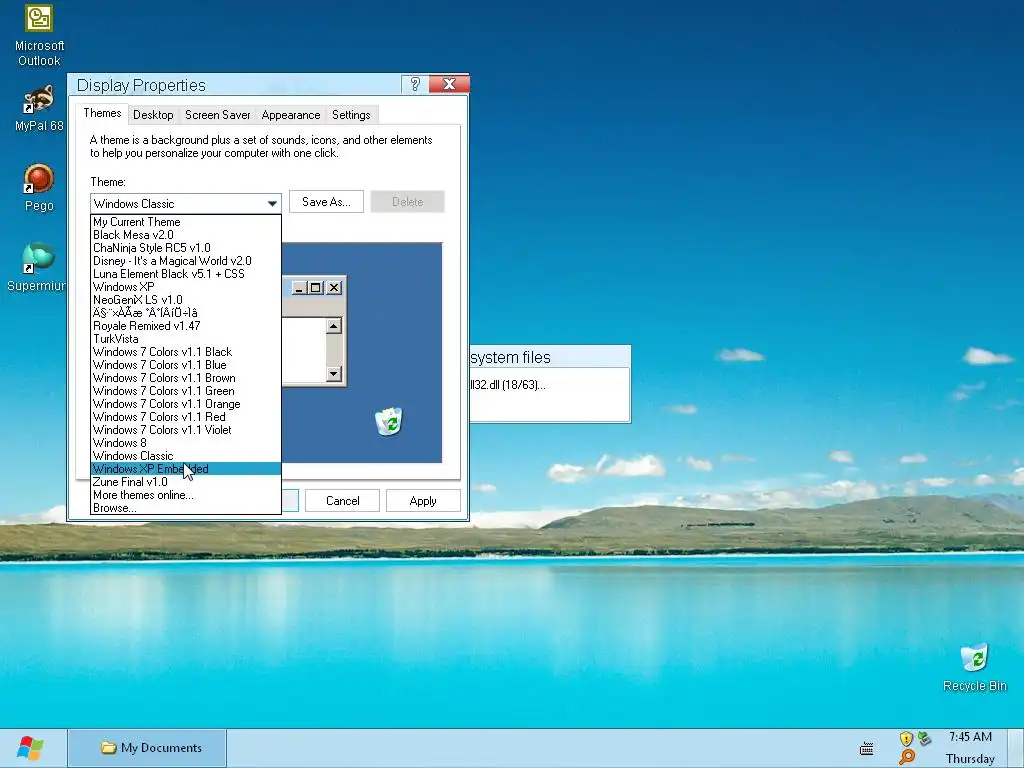The height and width of the screenshot is (768, 1024).
Task: Select Windows 7 Colors v1.1 Brown
Action: click(x=185, y=378)
